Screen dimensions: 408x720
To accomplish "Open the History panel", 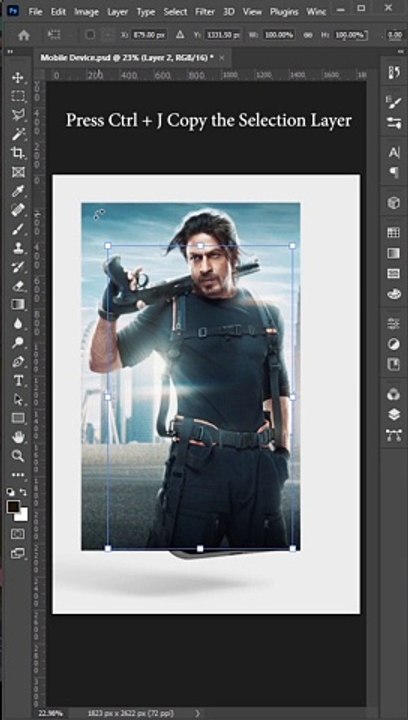I will coord(393,73).
